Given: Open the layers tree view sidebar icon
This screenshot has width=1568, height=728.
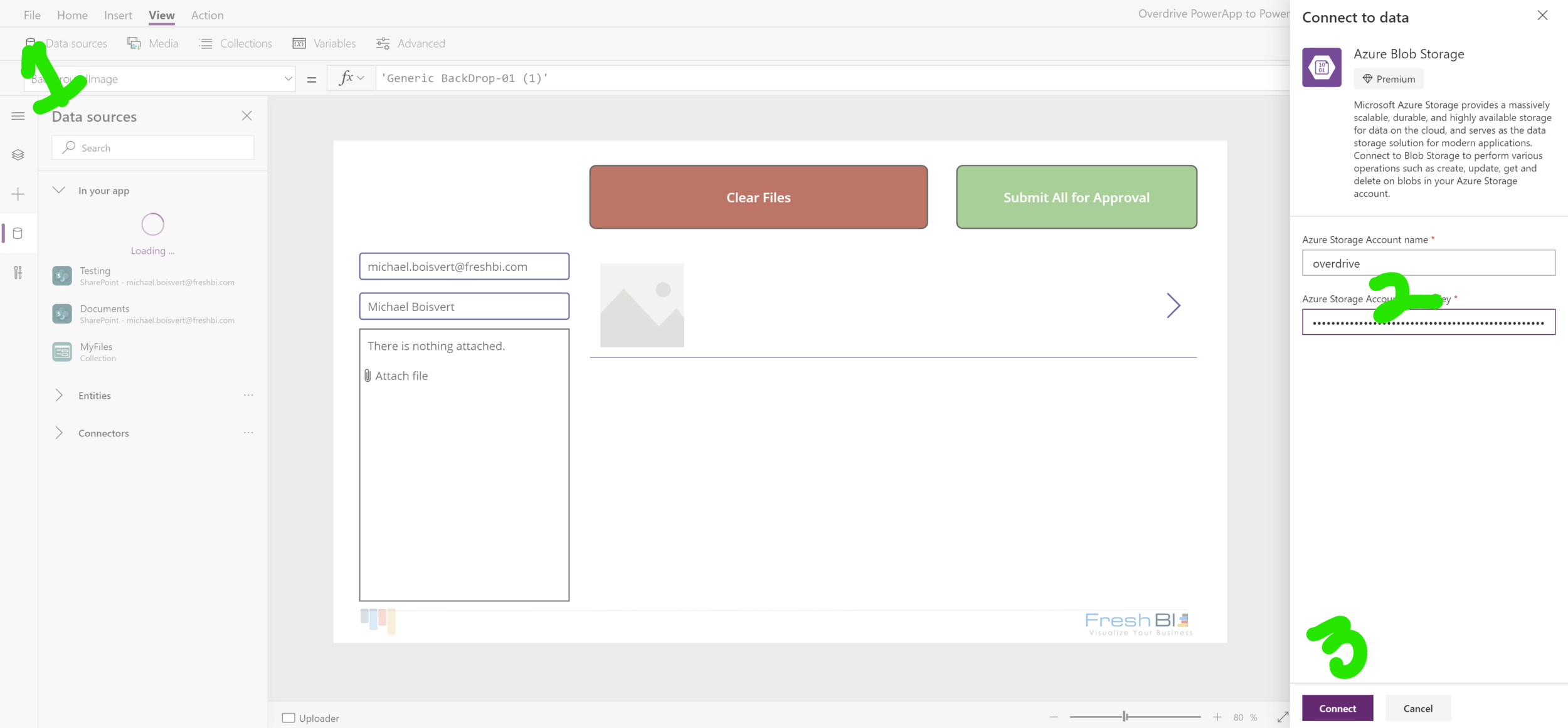Looking at the screenshot, I should point(18,155).
